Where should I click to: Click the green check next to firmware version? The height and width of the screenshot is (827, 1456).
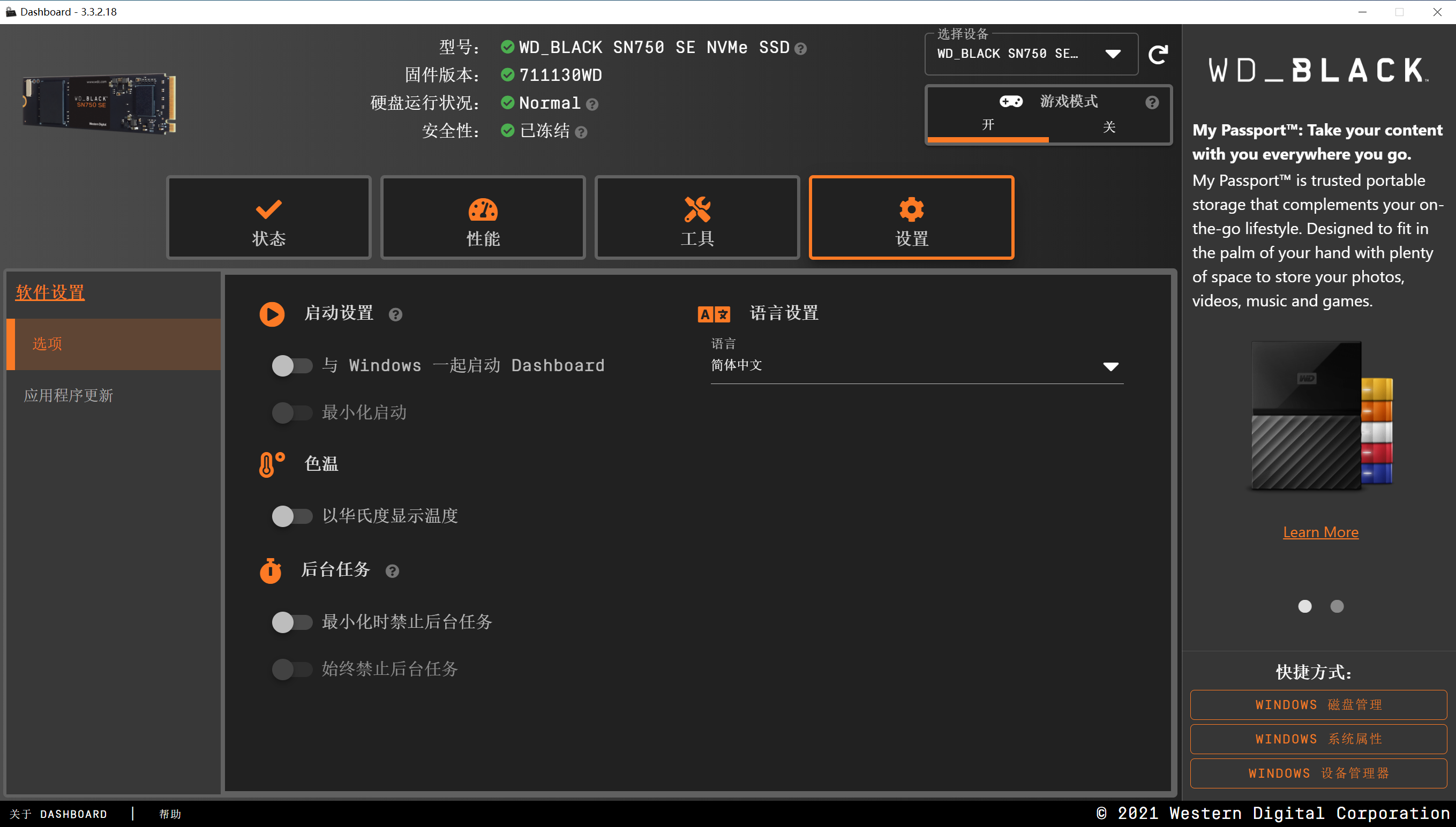(507, 74)
